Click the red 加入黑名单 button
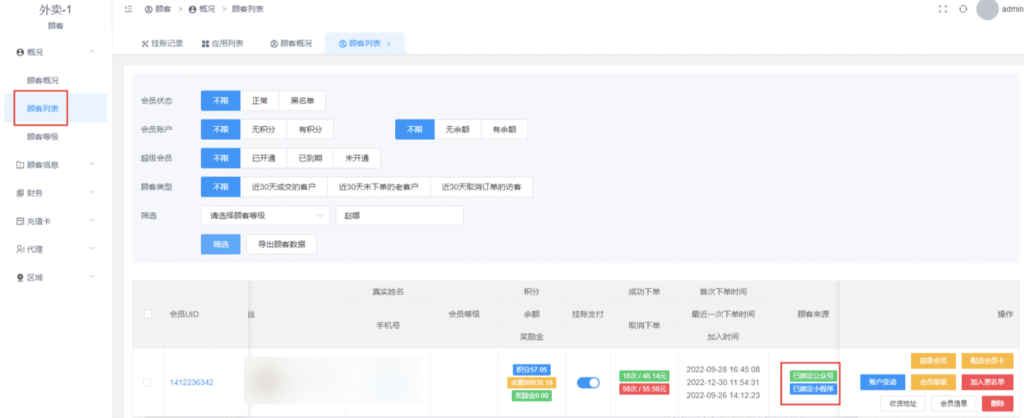The image size is (1024, 418). pos(984,381)
